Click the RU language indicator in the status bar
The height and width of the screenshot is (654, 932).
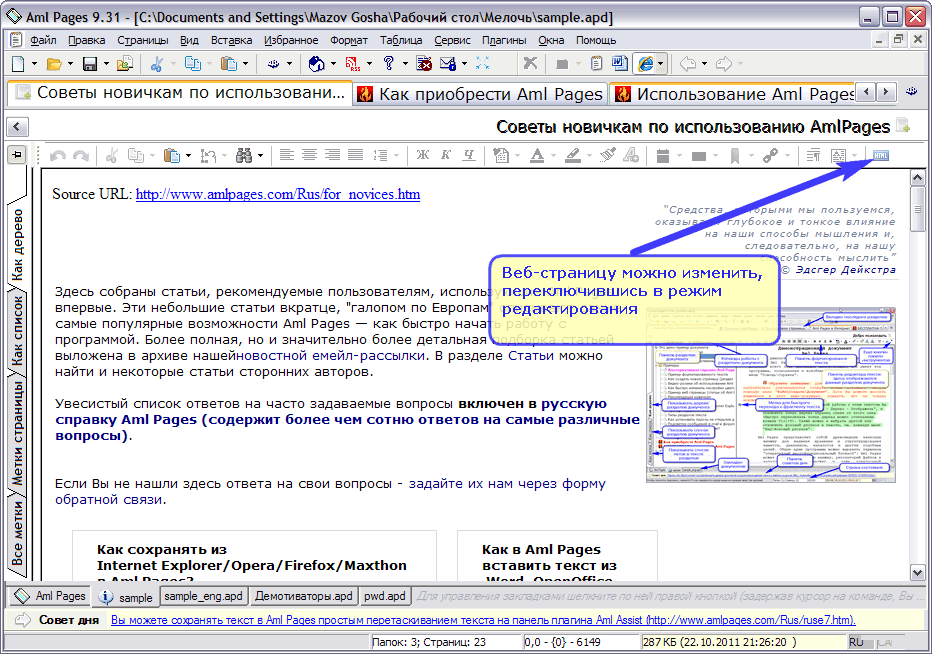[x=856, y=642]
